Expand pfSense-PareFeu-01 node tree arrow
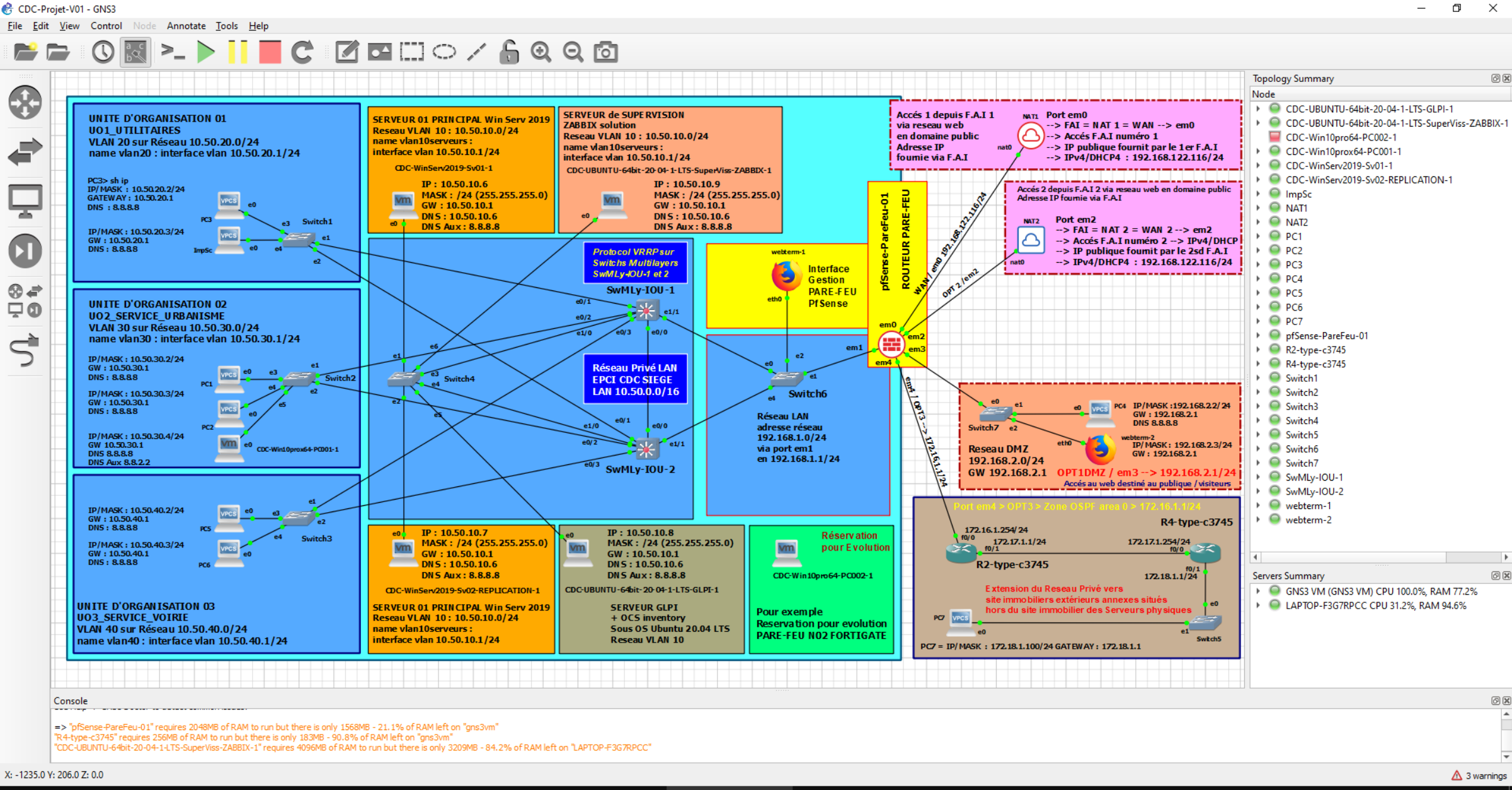This screenshot has width=1512, height=790. click(x=1258, y=336)
